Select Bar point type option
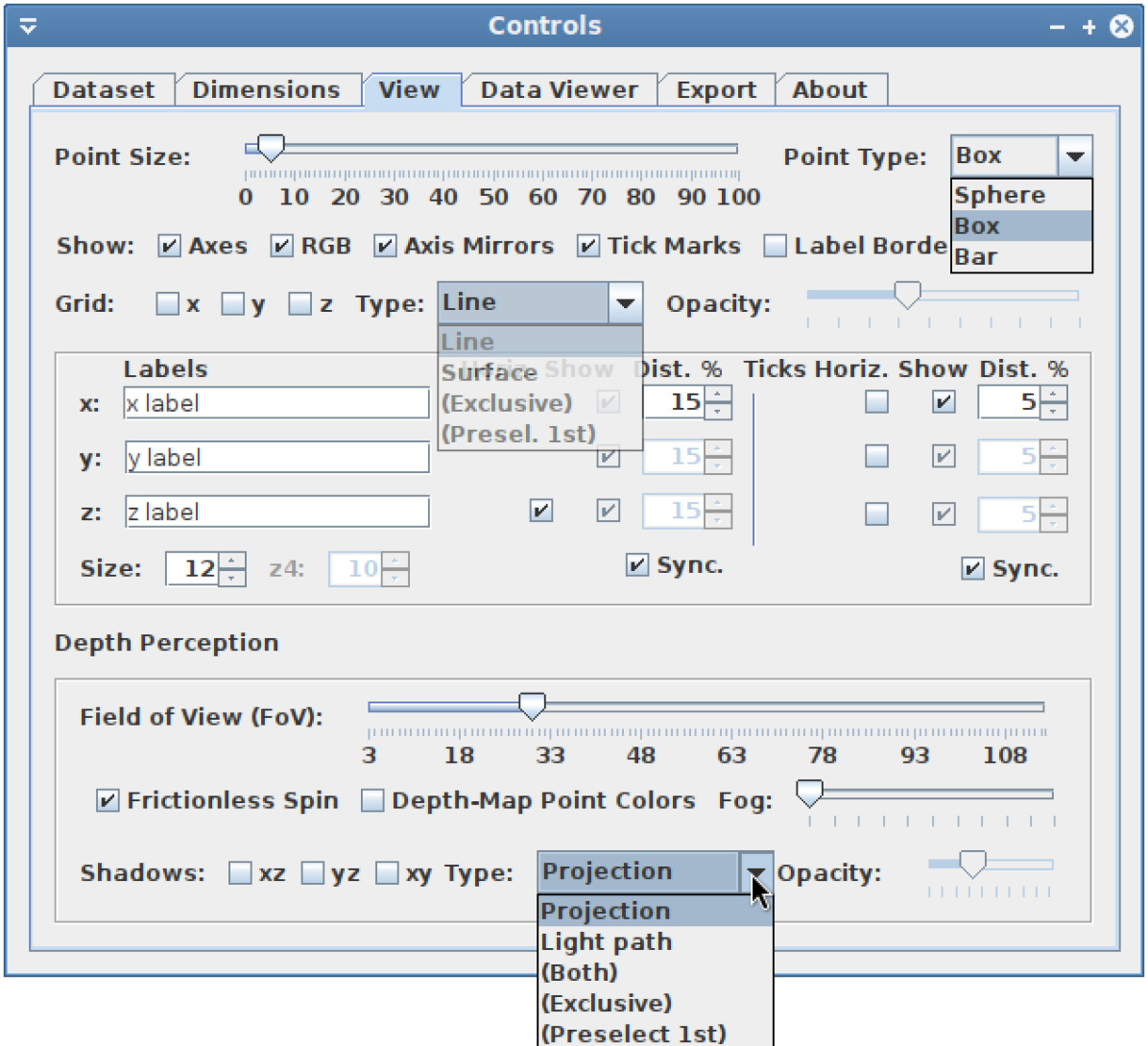The image size is (1148, 1046). coord(1020,257)
